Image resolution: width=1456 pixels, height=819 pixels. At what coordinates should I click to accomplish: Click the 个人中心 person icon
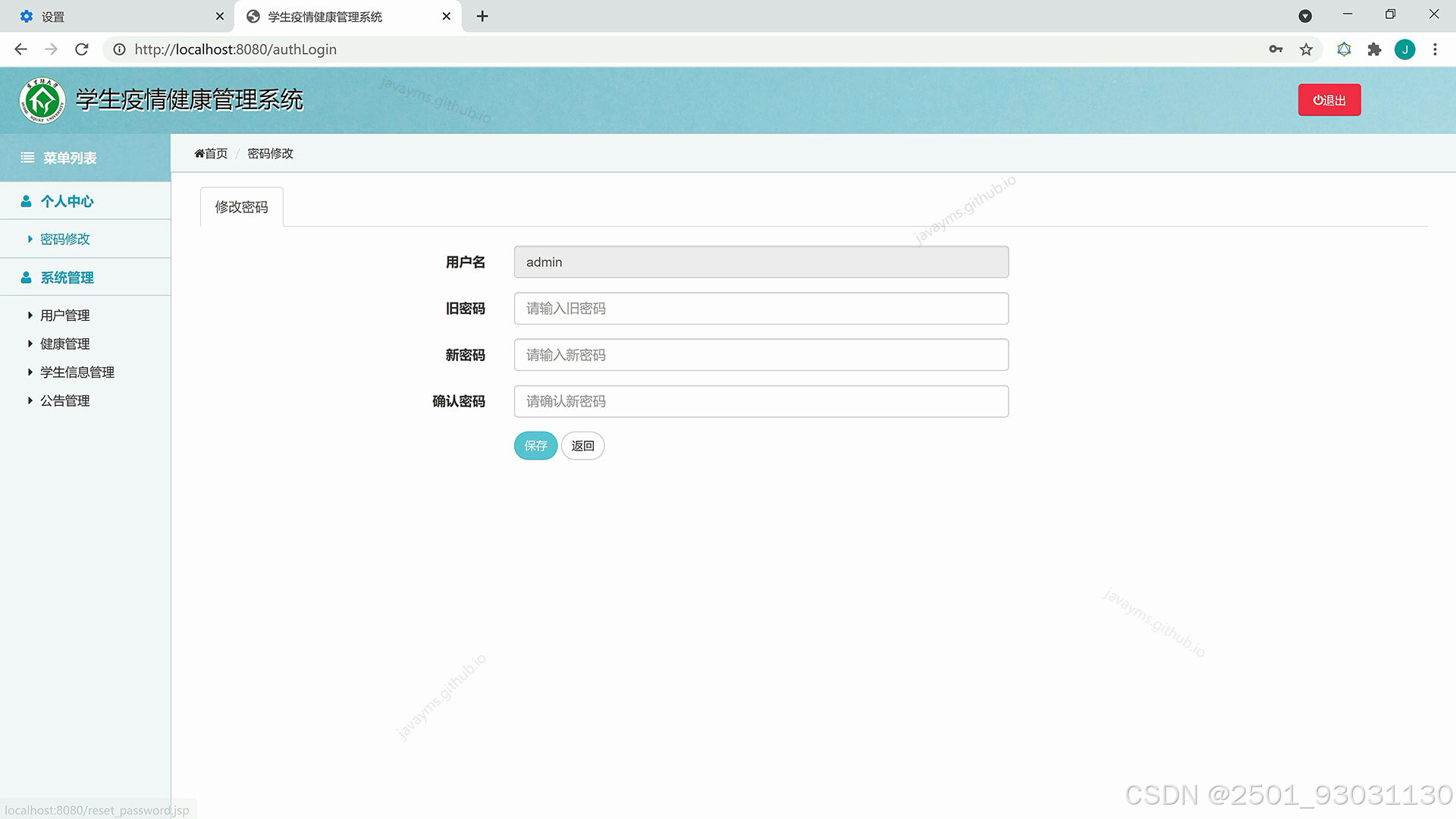click(x=26, y=201)
